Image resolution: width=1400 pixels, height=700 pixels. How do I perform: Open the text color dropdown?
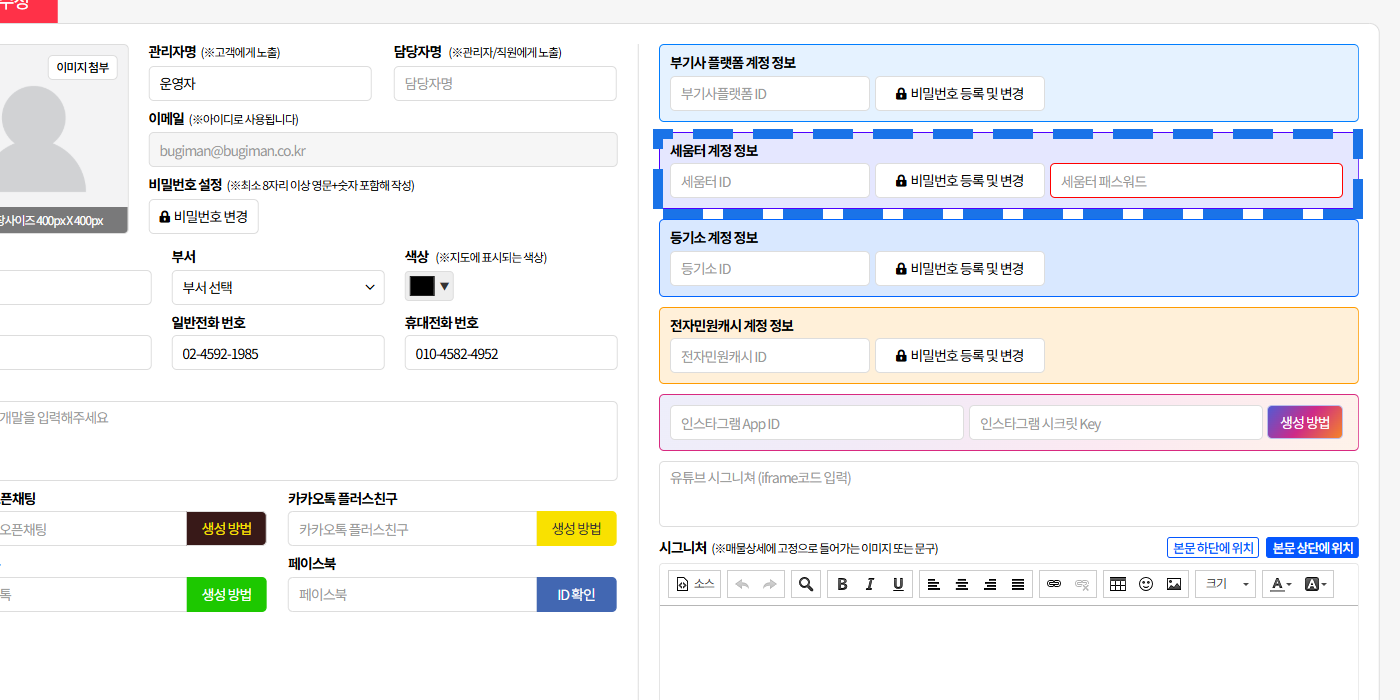[x=1281, y=584]
